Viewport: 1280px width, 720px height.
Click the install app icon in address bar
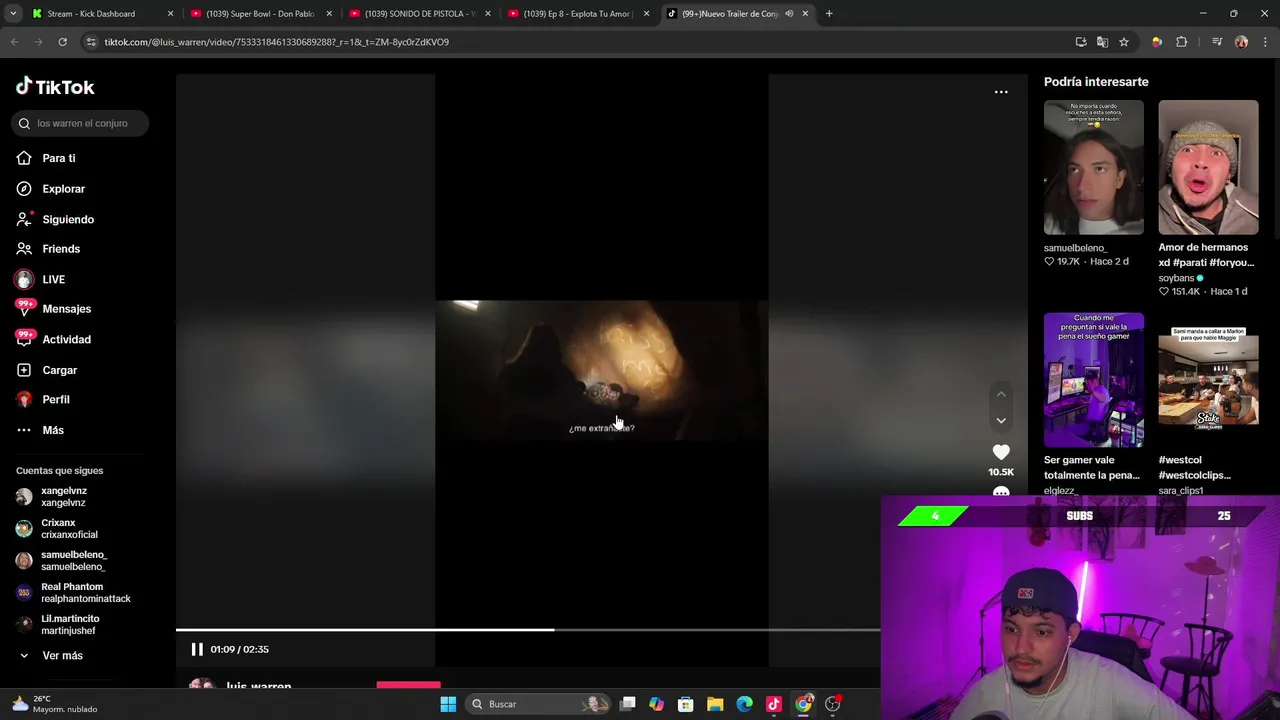click(1081, 42)
